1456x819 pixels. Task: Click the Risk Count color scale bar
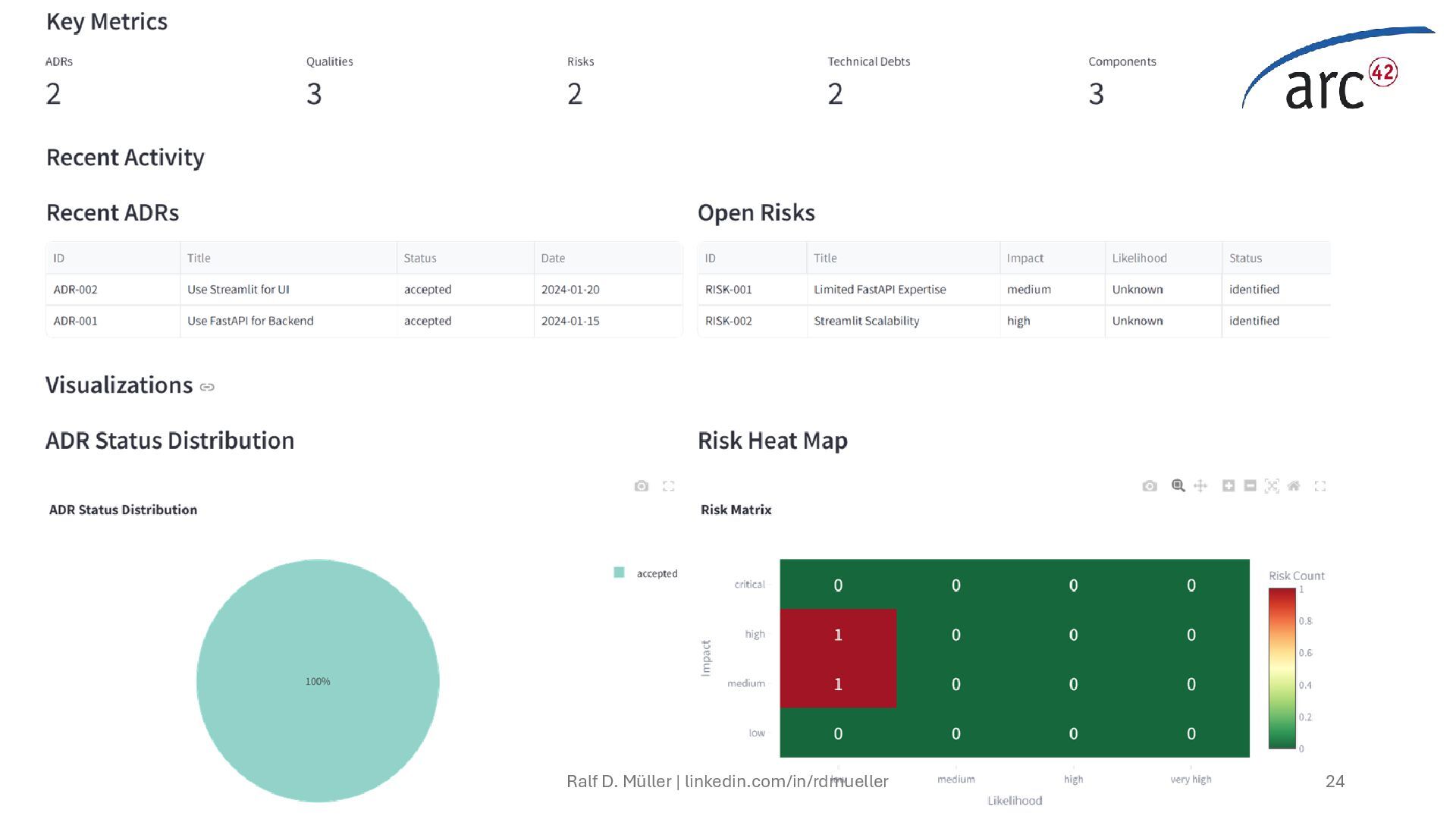tap(1282, 668)
